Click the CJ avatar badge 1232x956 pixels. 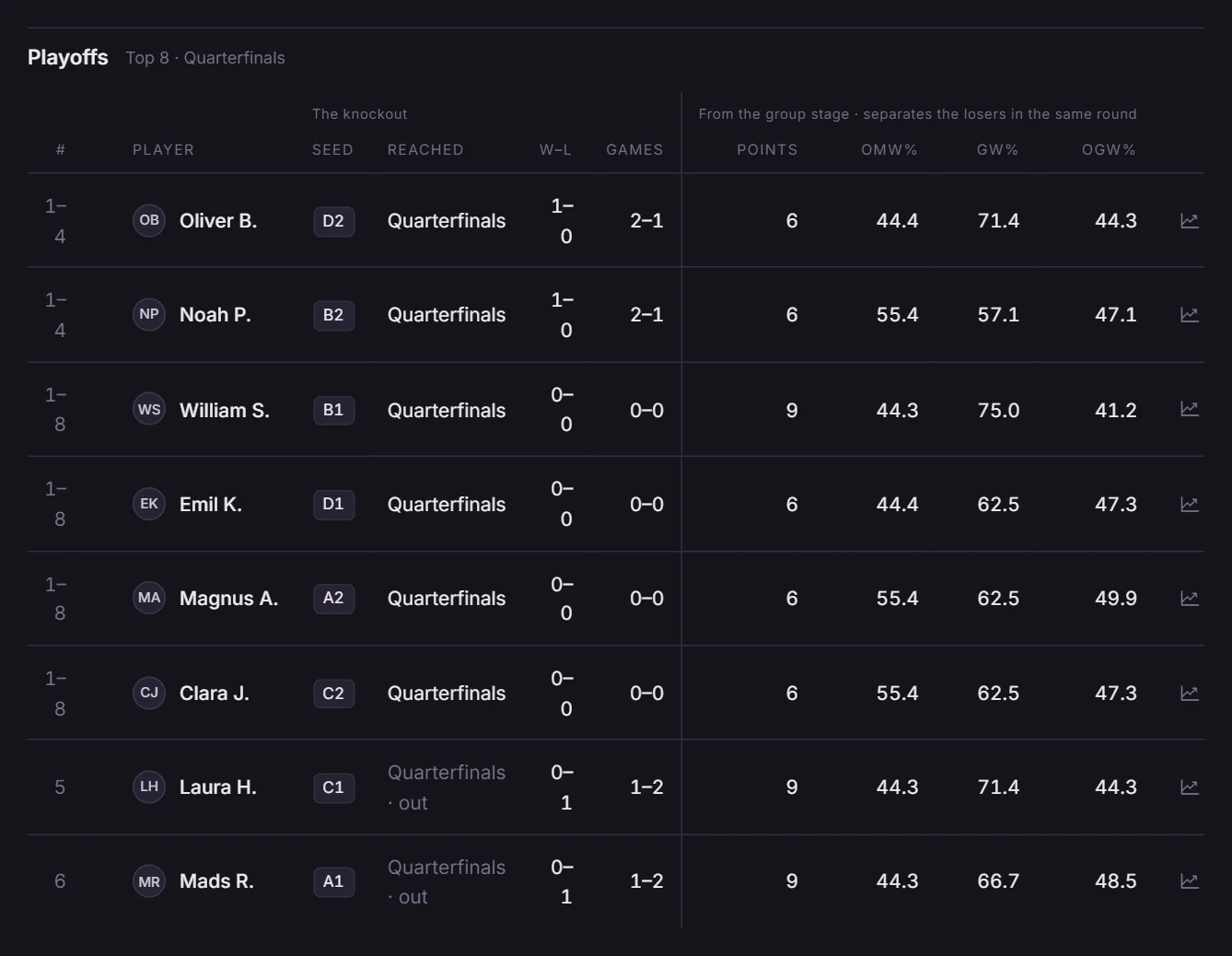click(149, 693)
